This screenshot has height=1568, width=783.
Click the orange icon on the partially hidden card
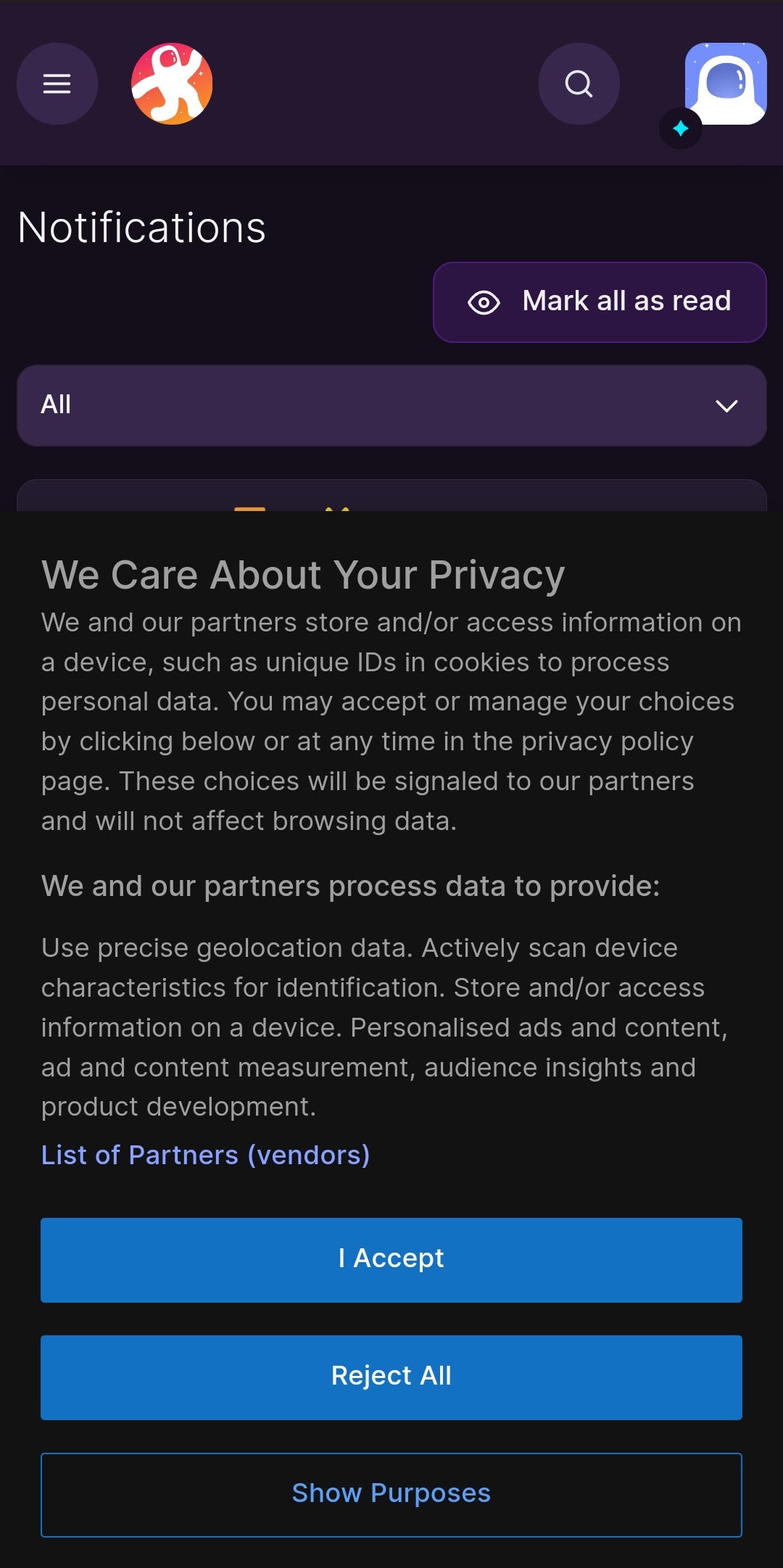point(249,507)
